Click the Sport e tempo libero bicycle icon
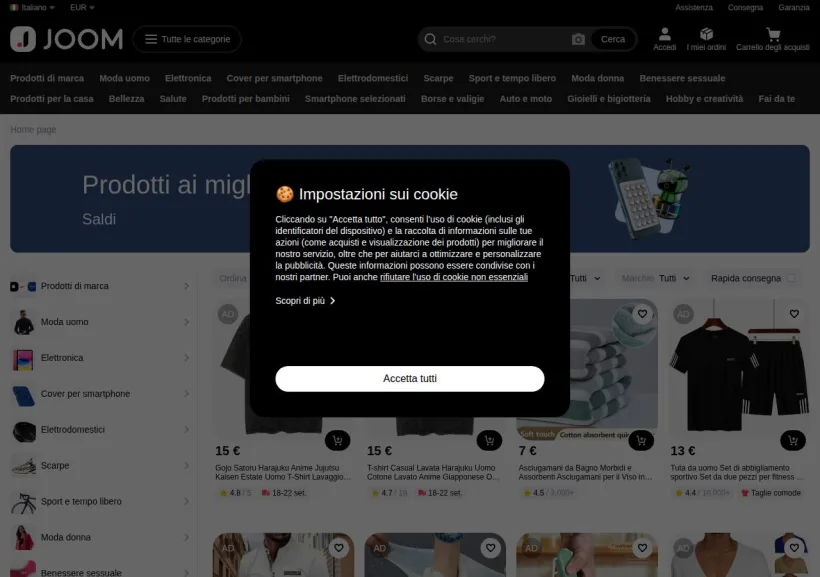 click(x=24, y=502)
